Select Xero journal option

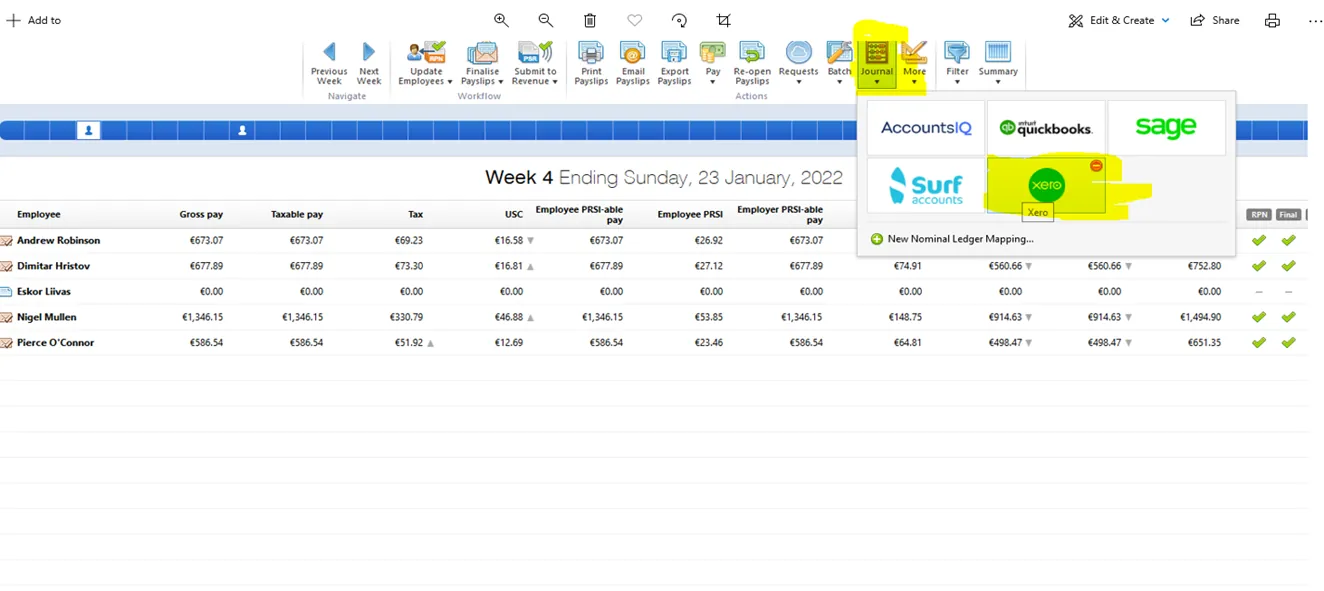pyautogui.click(x=1046, y=186)
